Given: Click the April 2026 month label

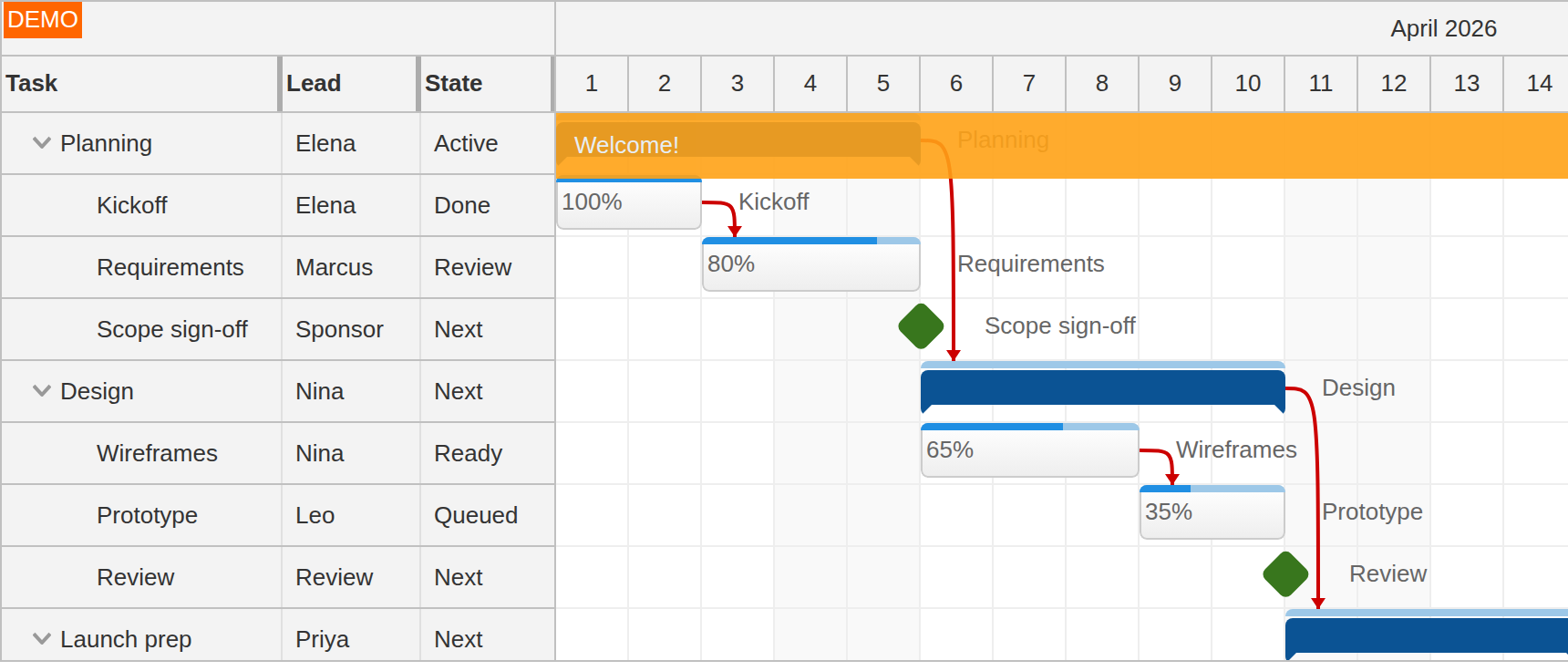Looking at the screenshot, I should pos(1443,28).
